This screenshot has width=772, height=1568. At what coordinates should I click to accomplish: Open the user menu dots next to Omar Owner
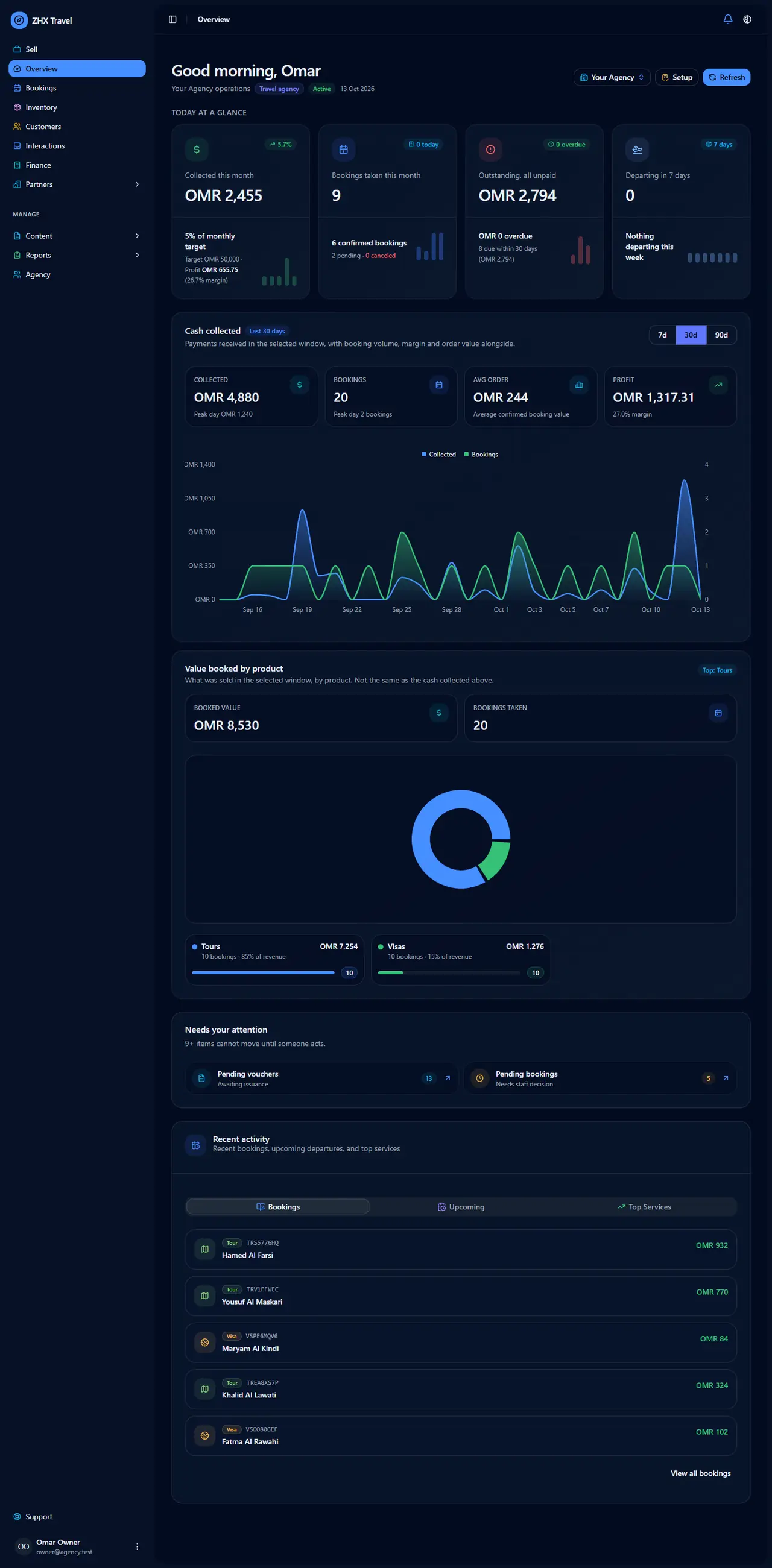click(x=137, y=1546)
